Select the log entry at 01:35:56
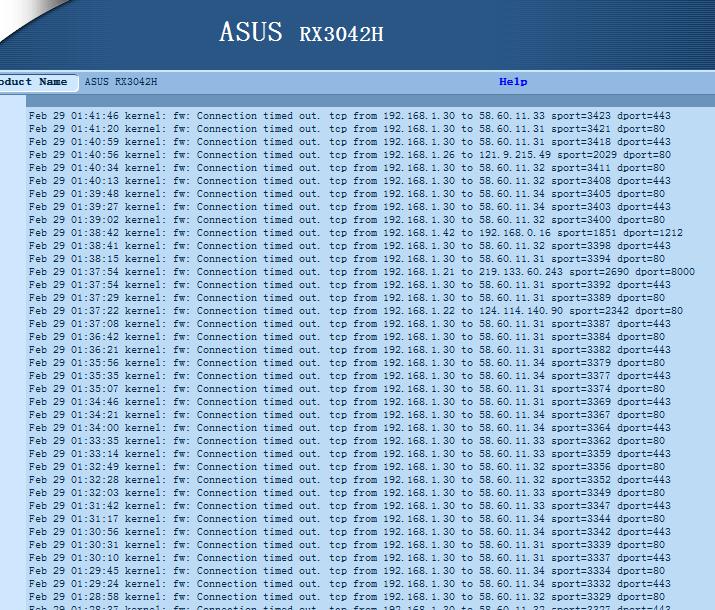Image resolution: width=715 pixels, height=610 pixels. (347, 363)
